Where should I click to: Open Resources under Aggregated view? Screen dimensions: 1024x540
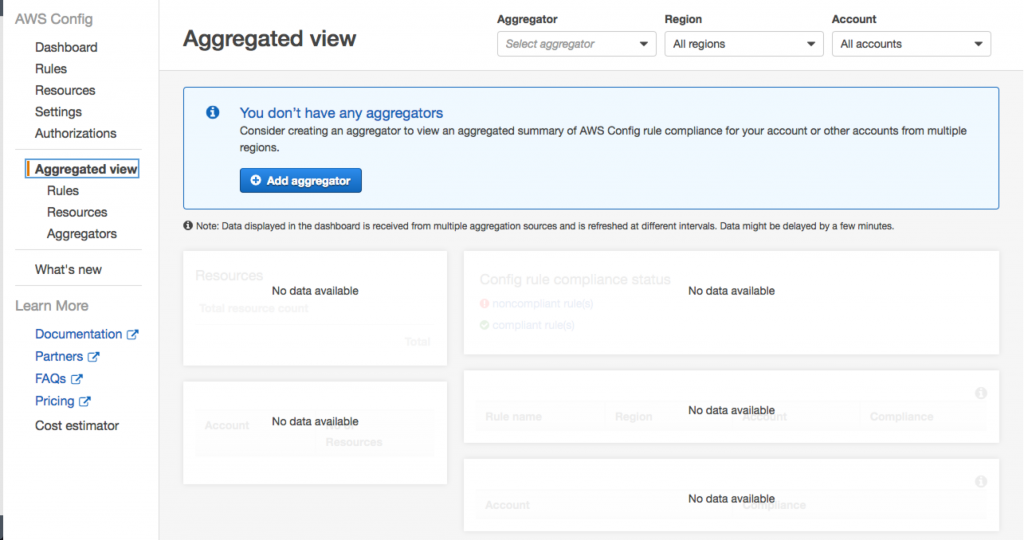(x=76, y=212)
